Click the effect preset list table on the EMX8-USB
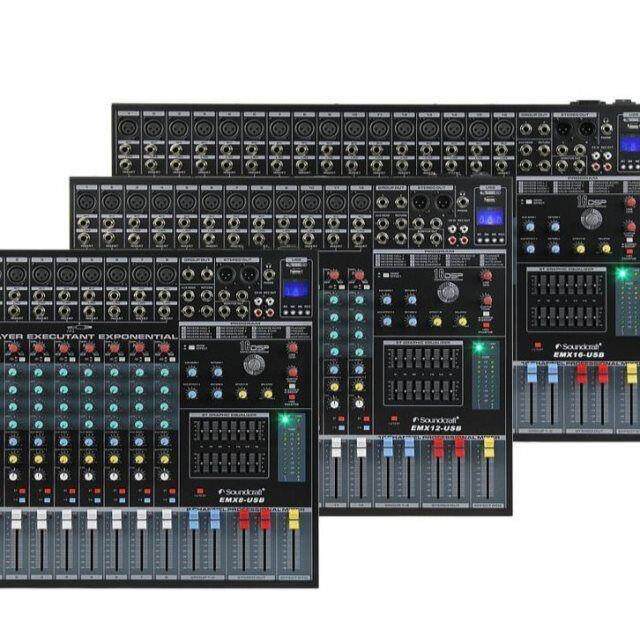This screenshot has height=640, width=640. [x=245, y=332]
